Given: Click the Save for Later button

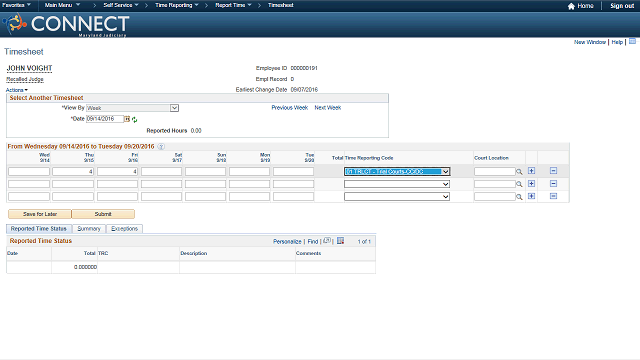Looking at the screenshot, I should tap(40, 214).
